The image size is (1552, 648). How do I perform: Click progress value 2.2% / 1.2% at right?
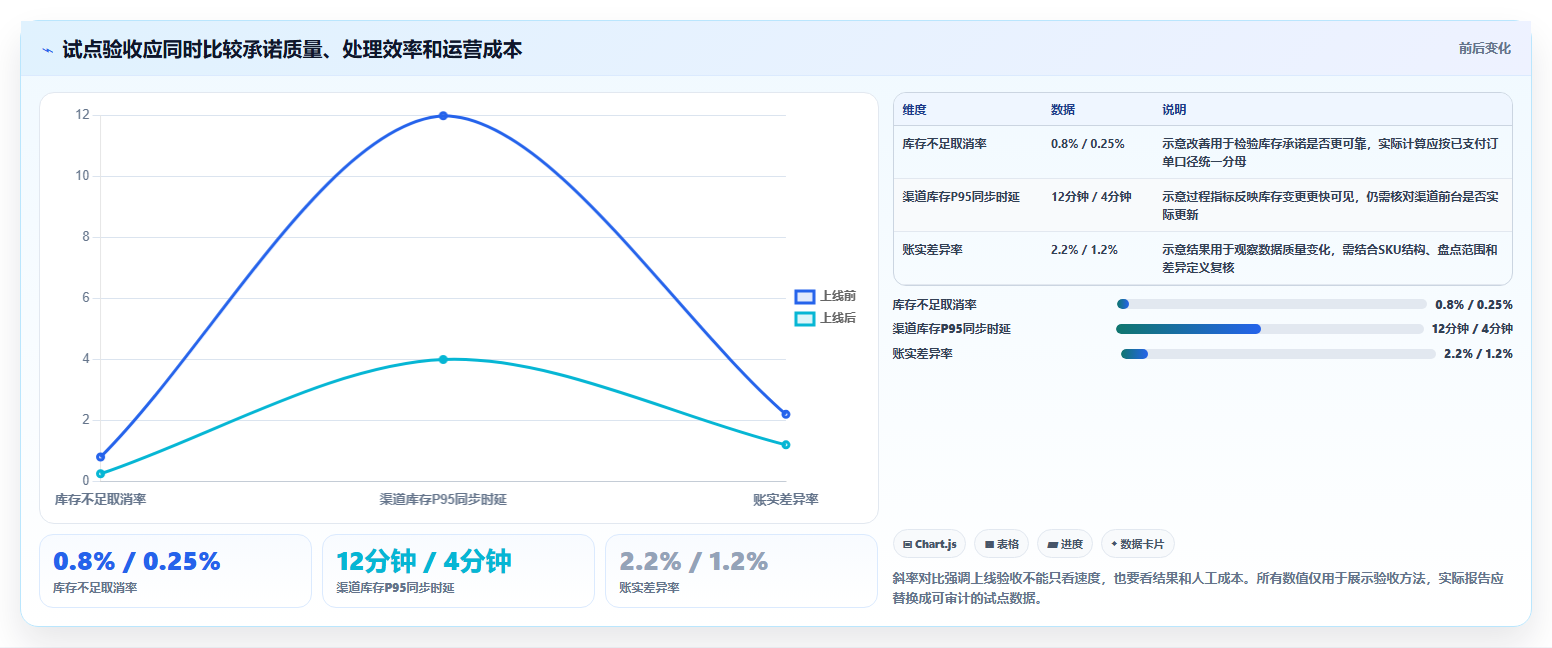[1478, 353]
